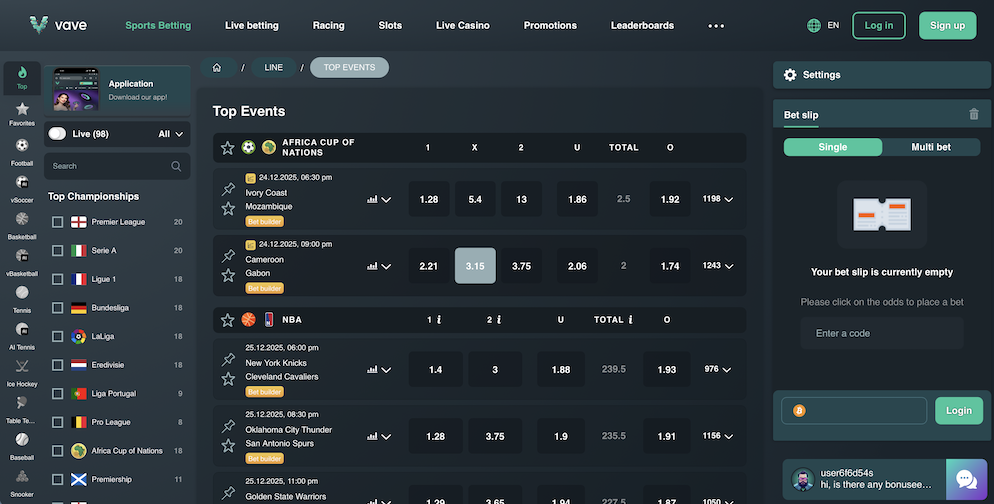Open the Slots menu
The width and height of the screenshot is (994, 504).
point(390,25)
